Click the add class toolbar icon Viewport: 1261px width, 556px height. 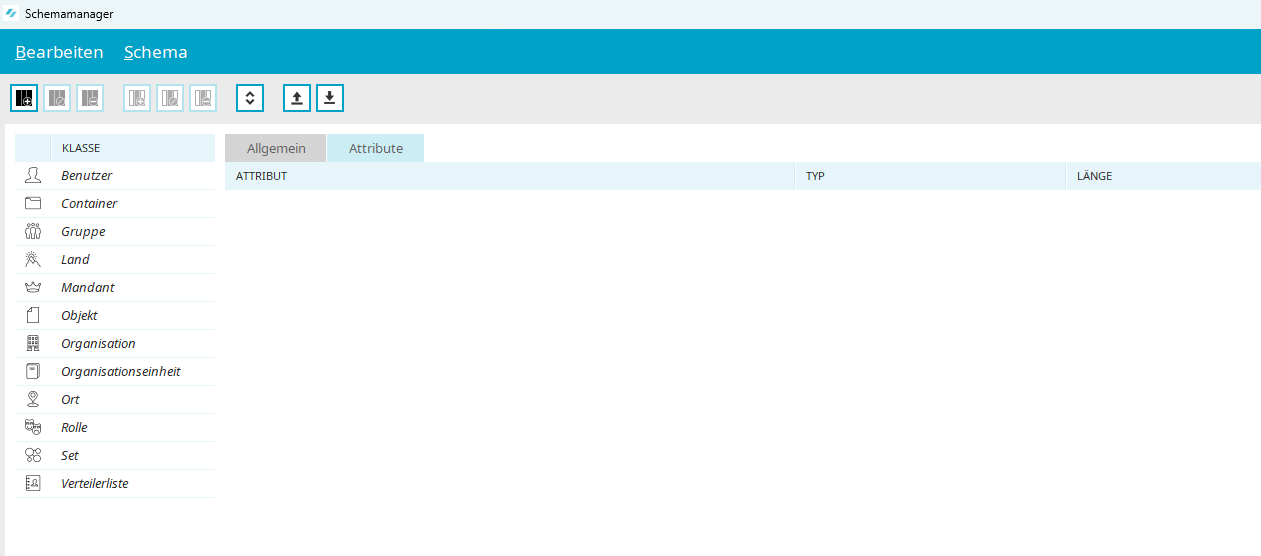24,98
